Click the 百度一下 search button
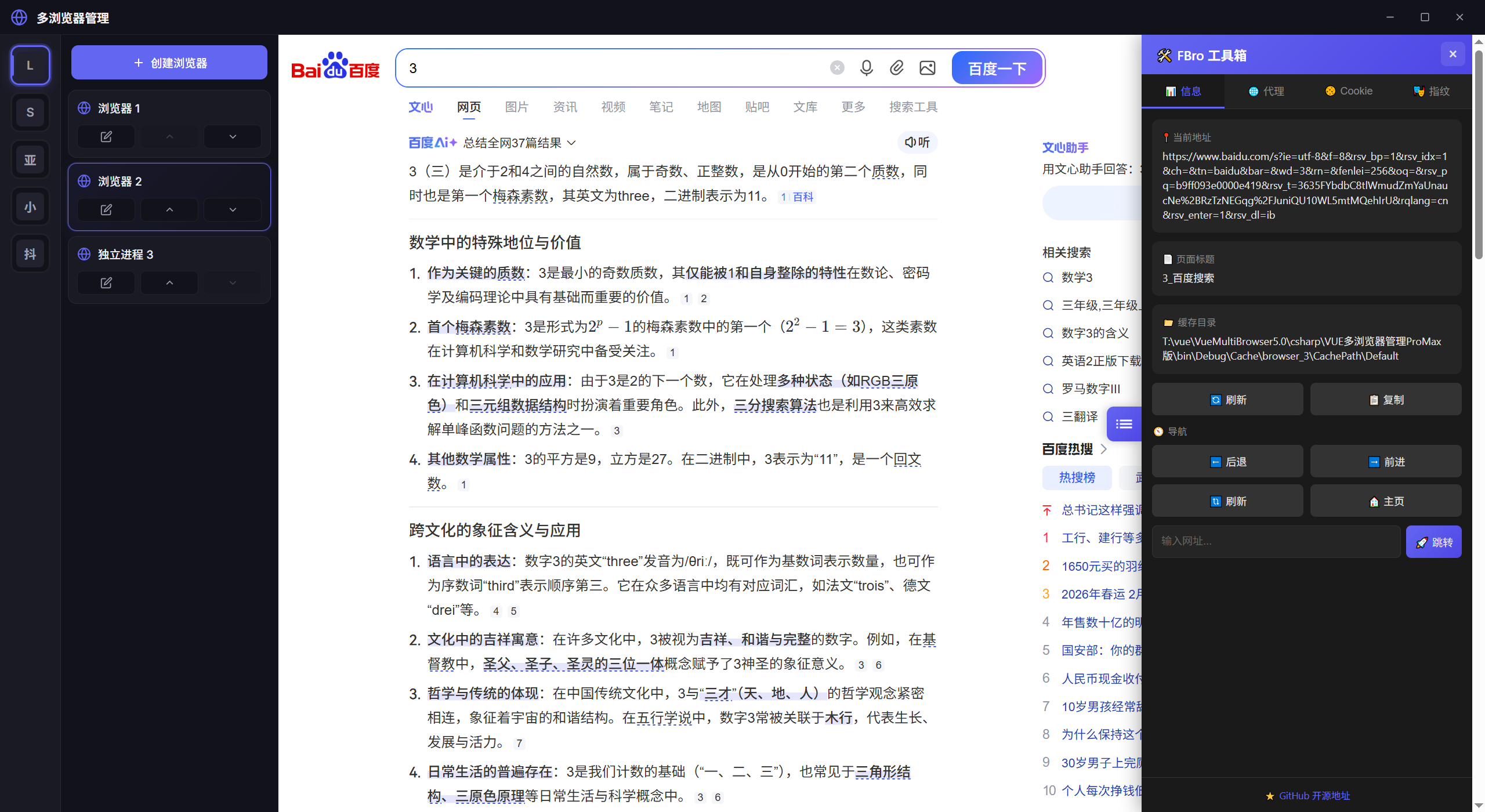This screenshot has width=1485, height=812. (996, 68)
